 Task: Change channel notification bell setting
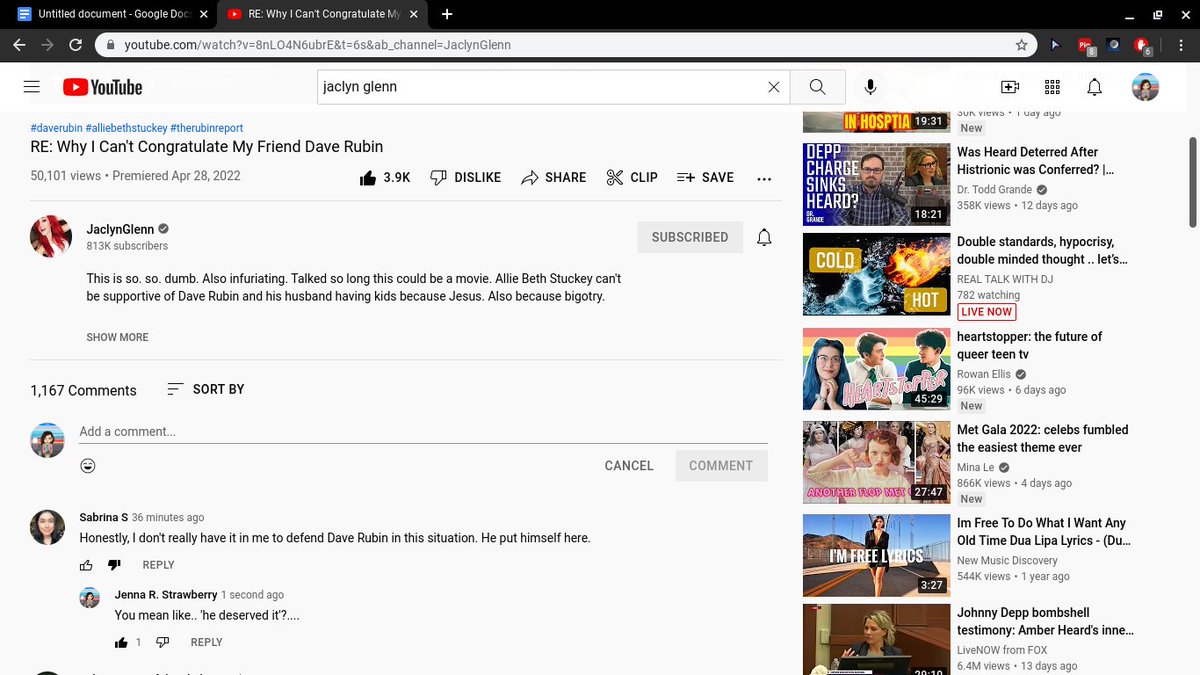[x=764, y=237]
